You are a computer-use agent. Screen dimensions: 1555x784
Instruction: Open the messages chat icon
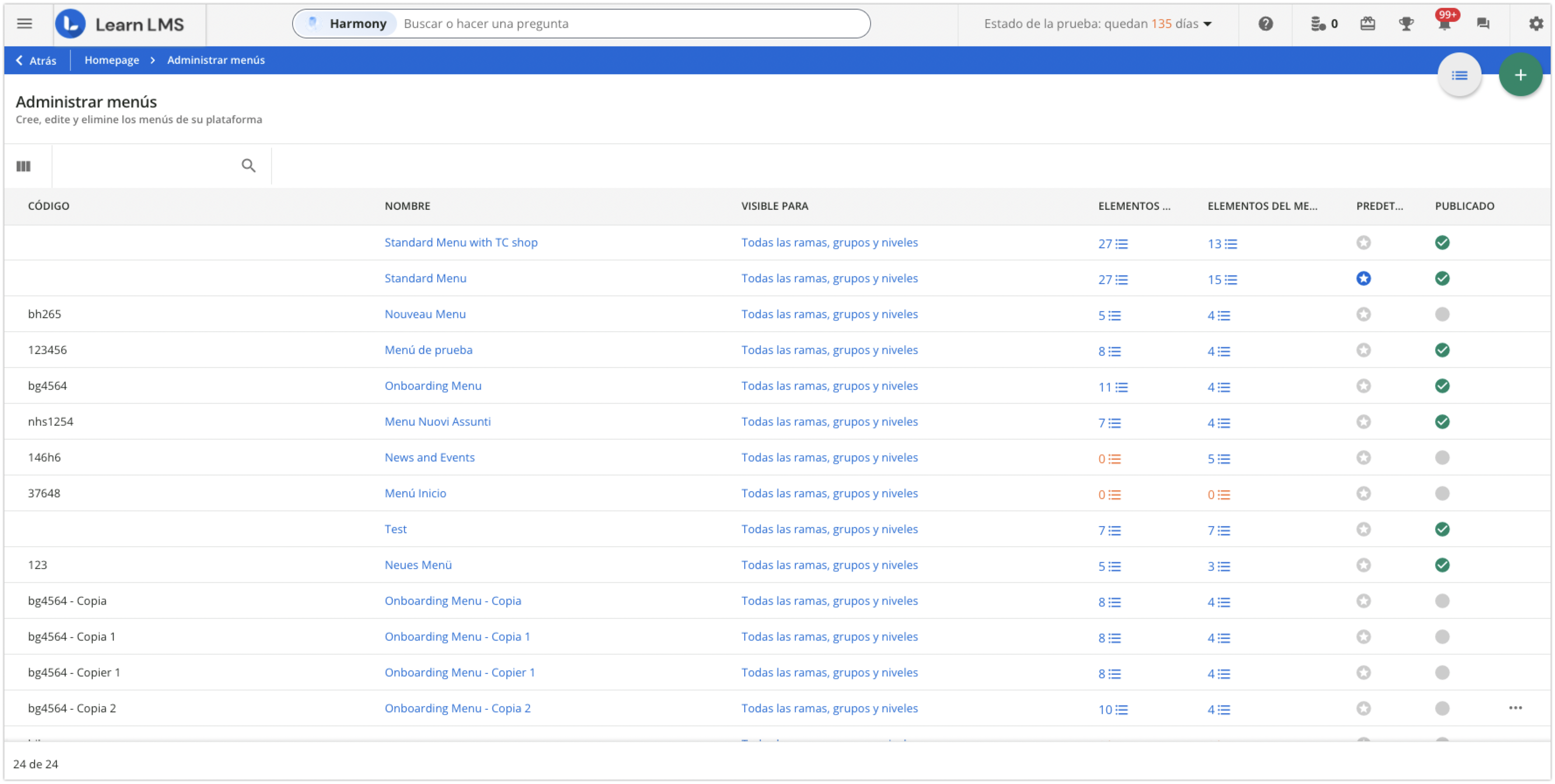(1483, 24)
